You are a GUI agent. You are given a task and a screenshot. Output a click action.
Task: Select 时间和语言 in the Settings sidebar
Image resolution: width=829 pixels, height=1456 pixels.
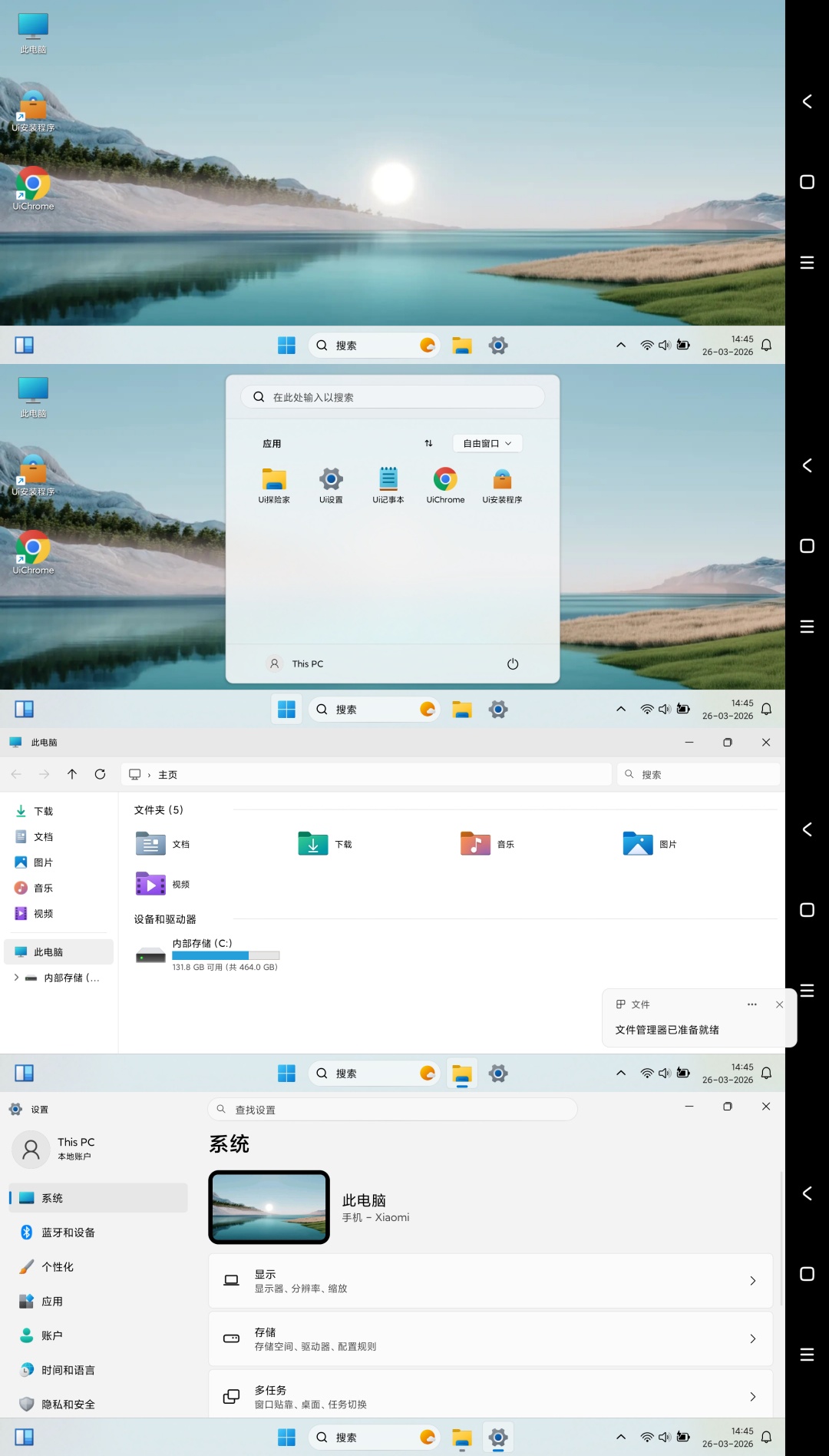click(98, 1370)
